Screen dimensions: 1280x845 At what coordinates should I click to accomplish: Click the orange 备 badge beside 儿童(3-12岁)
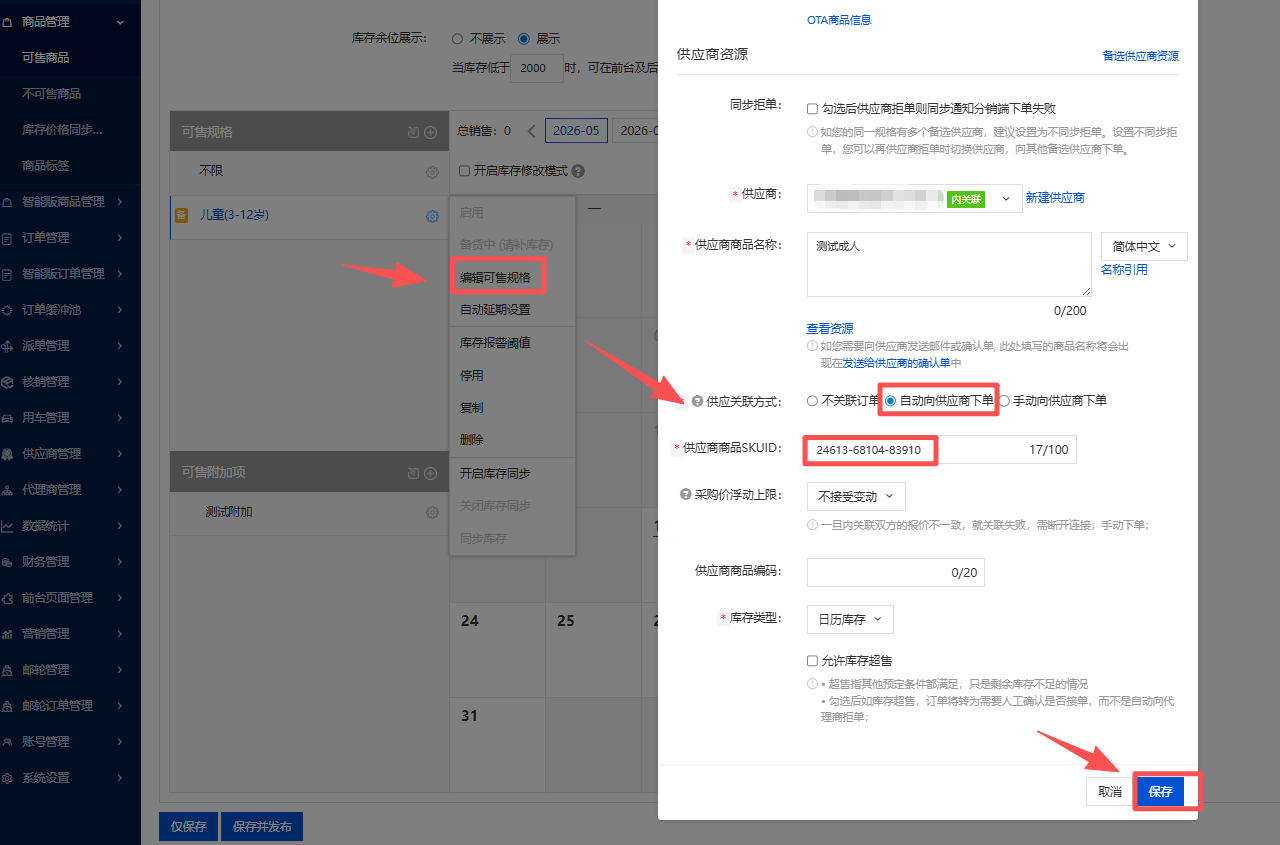[x=182, y=215]
